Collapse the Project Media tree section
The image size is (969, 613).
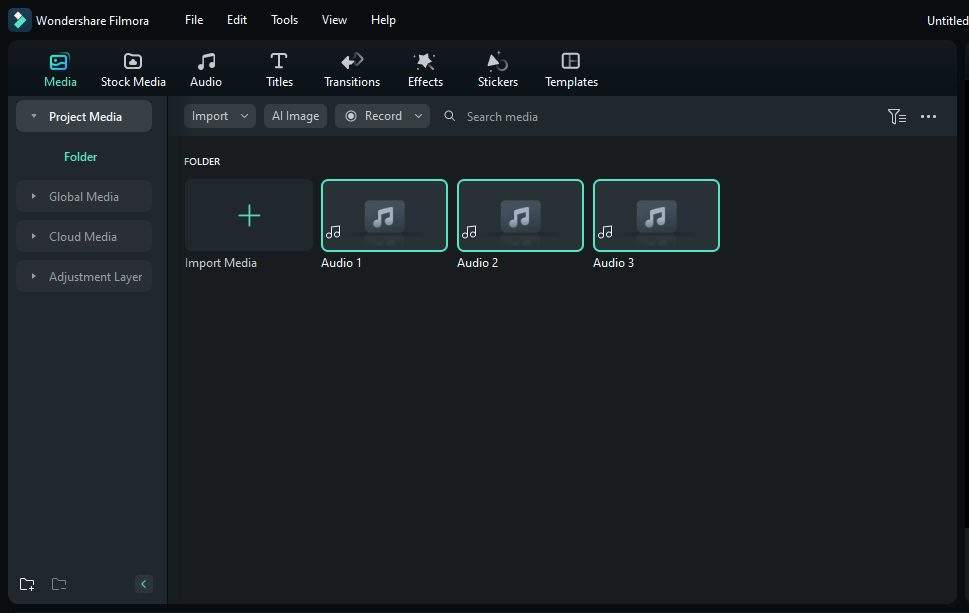coord(33,116)
